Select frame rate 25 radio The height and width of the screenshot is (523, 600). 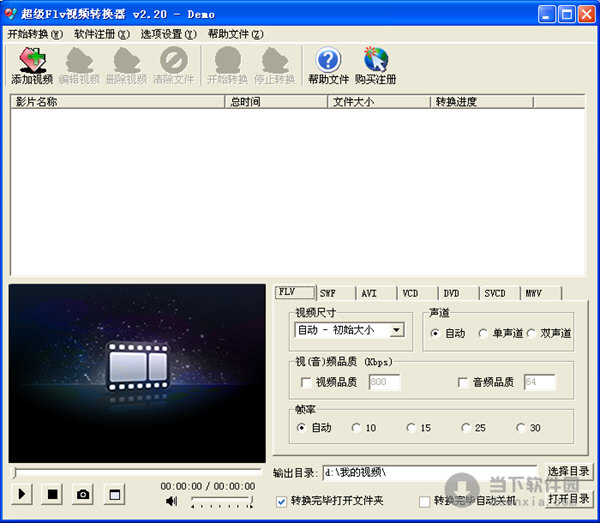coord(466,428)
